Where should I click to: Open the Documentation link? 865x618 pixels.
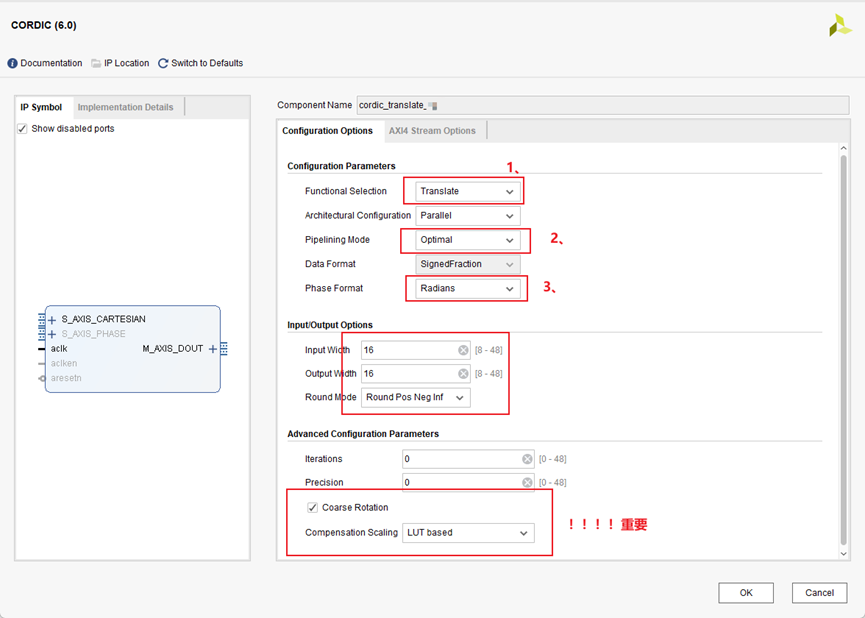tap(51, 63)
